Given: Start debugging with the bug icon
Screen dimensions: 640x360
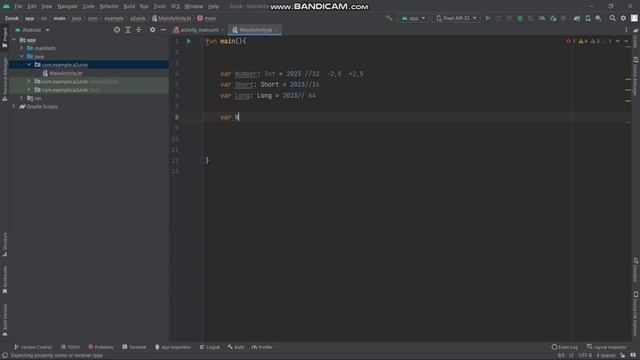Looking at the screenshot, I should point(520,18).
